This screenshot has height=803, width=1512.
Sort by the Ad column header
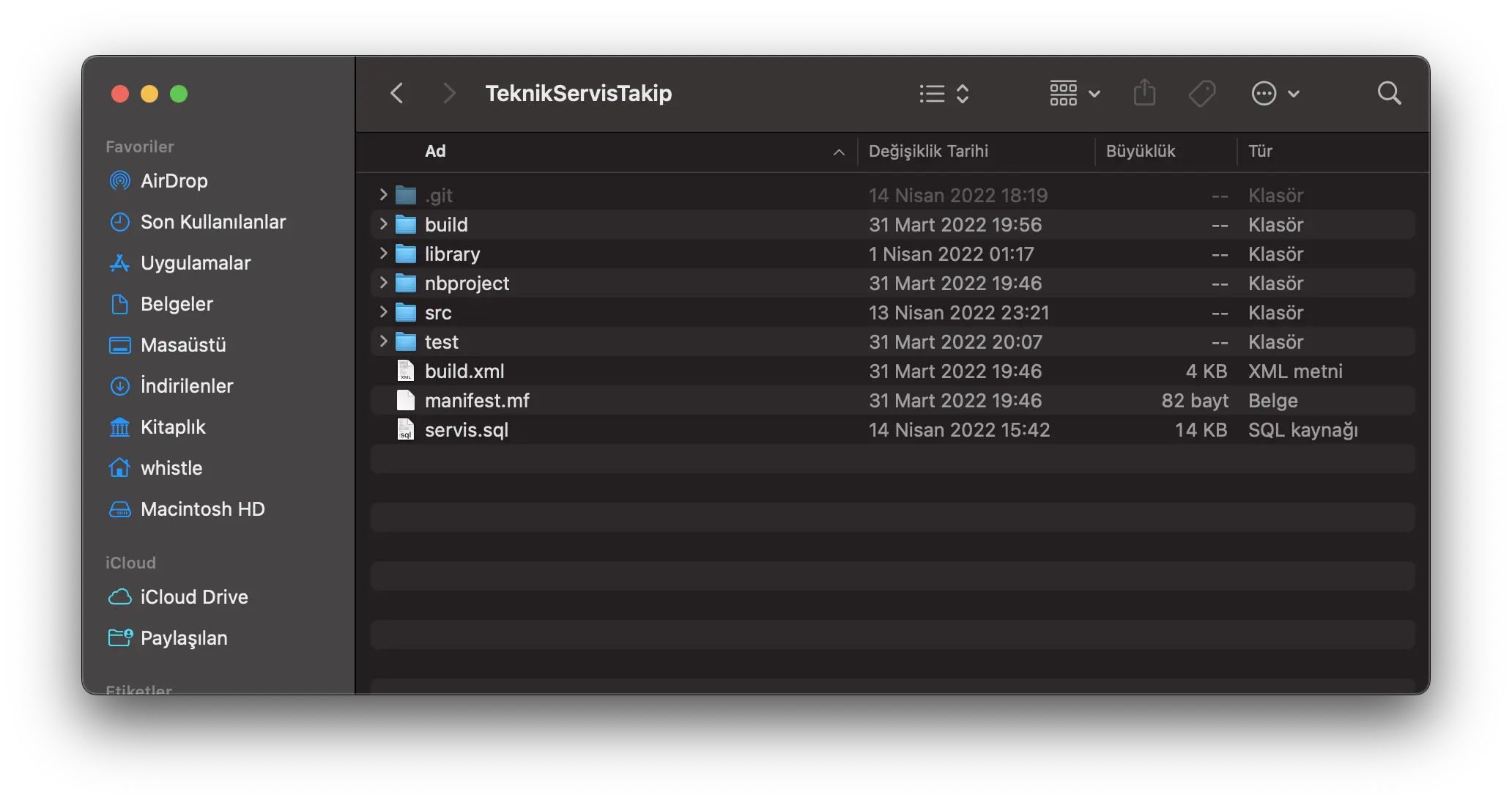point(435,151)
